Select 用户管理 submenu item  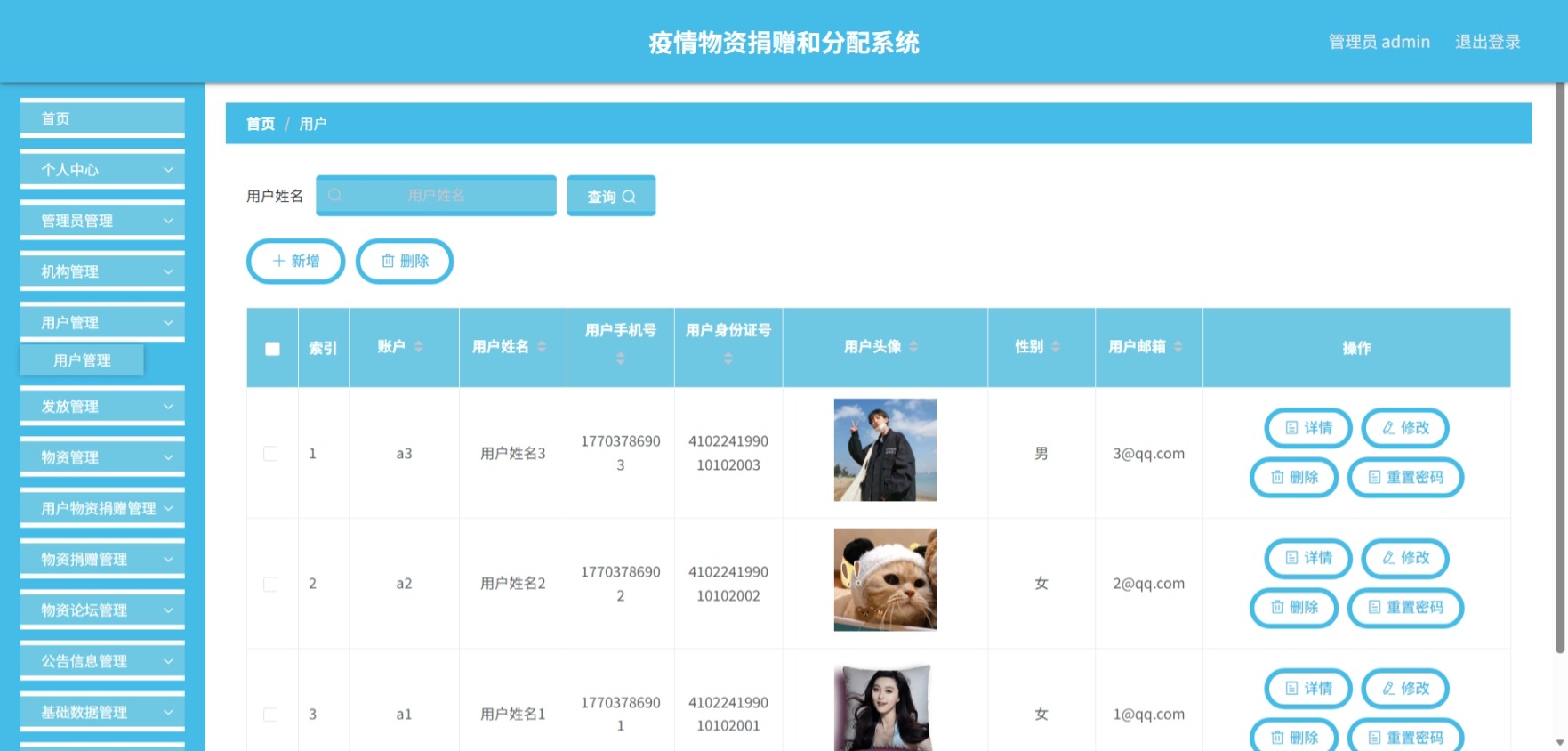point(82,360)
